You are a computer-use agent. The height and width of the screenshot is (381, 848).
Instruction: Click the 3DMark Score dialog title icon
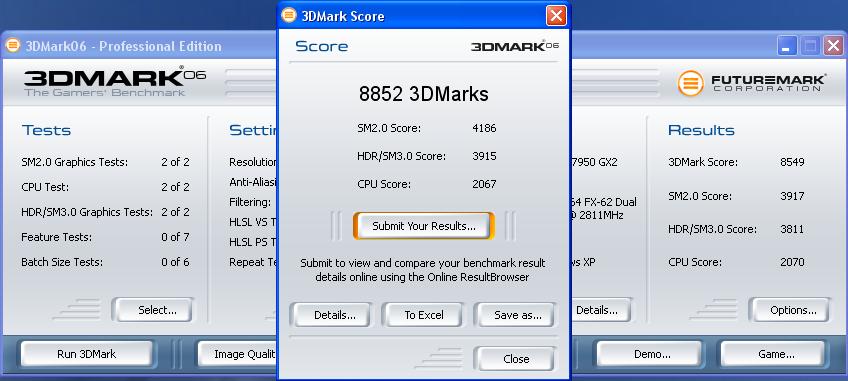tap(289, 16)
